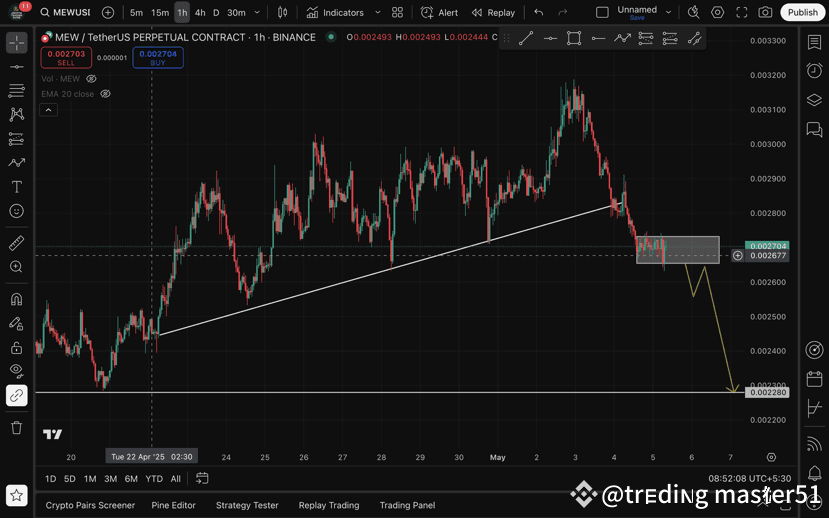Select the Text annotation tool
This screenshot has width=829, height=518.
click(x=16, y=187)
